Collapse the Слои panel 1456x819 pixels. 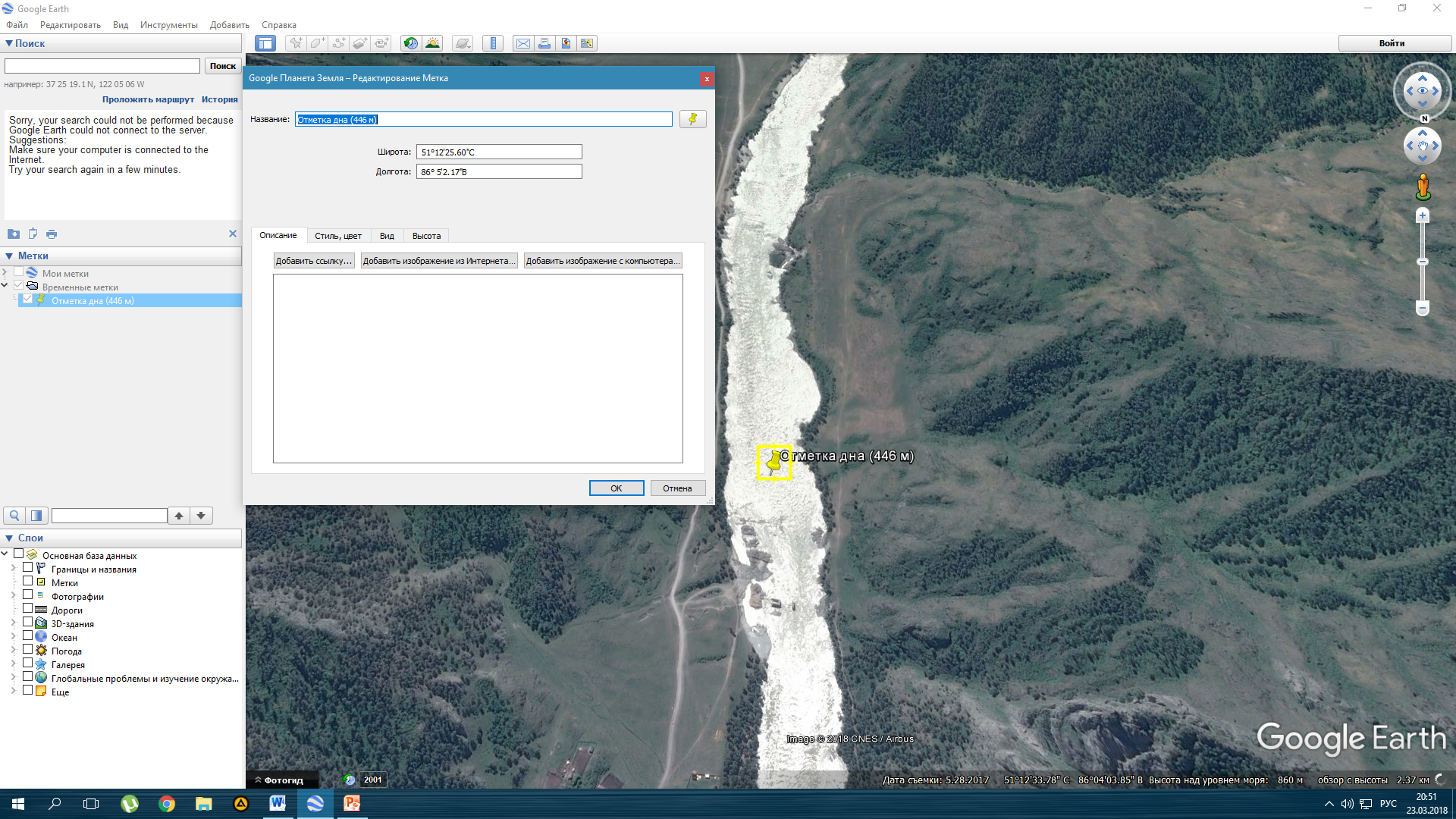pos(9,538)
